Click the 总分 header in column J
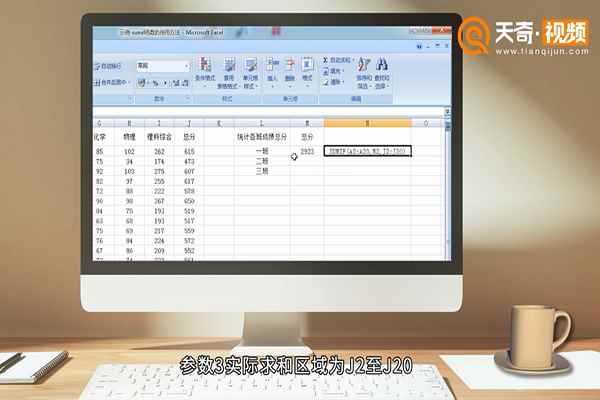 point(189,137)
